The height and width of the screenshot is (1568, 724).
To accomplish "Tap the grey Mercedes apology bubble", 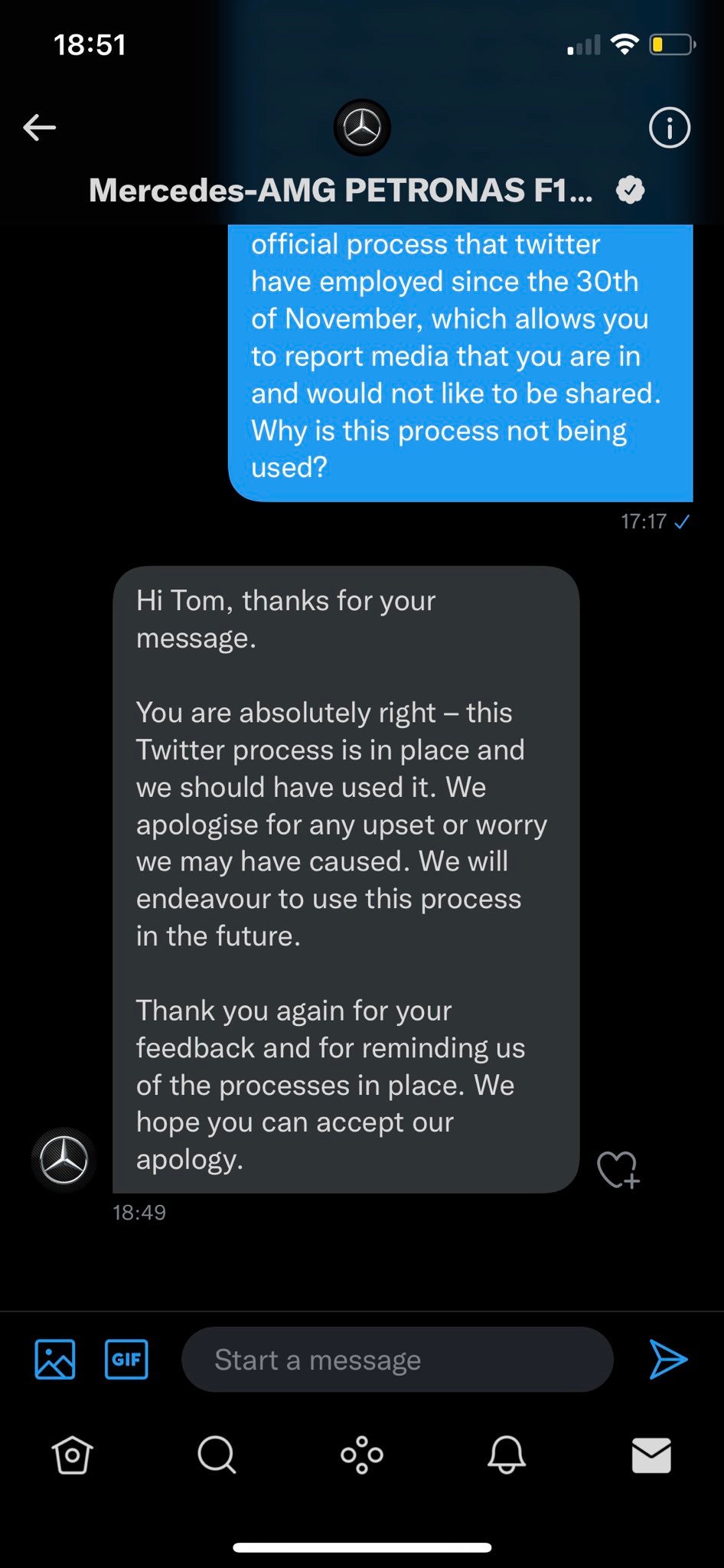I will (344, 879).
